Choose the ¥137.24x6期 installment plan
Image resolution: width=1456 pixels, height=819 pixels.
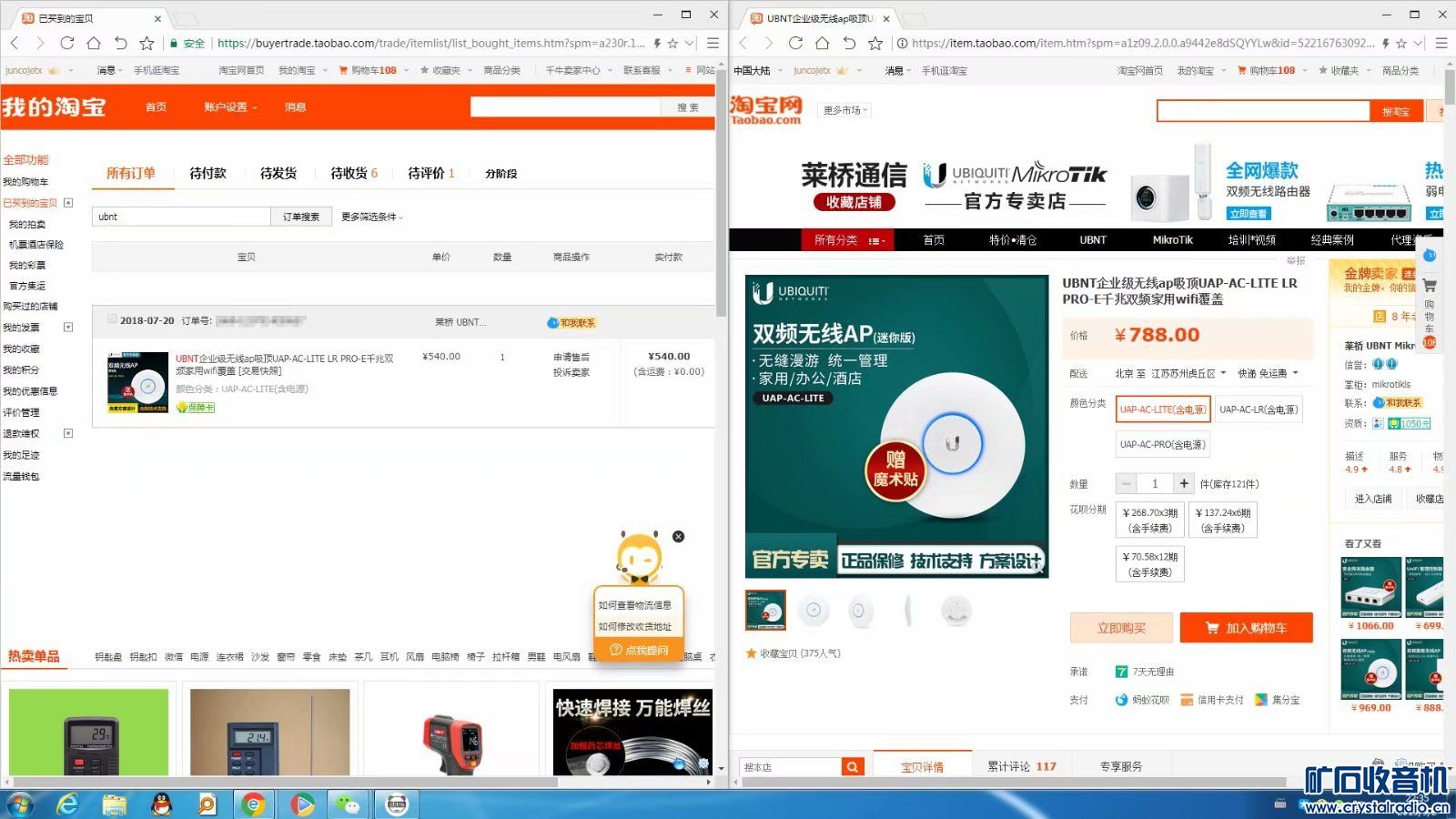coord(1223,520)
